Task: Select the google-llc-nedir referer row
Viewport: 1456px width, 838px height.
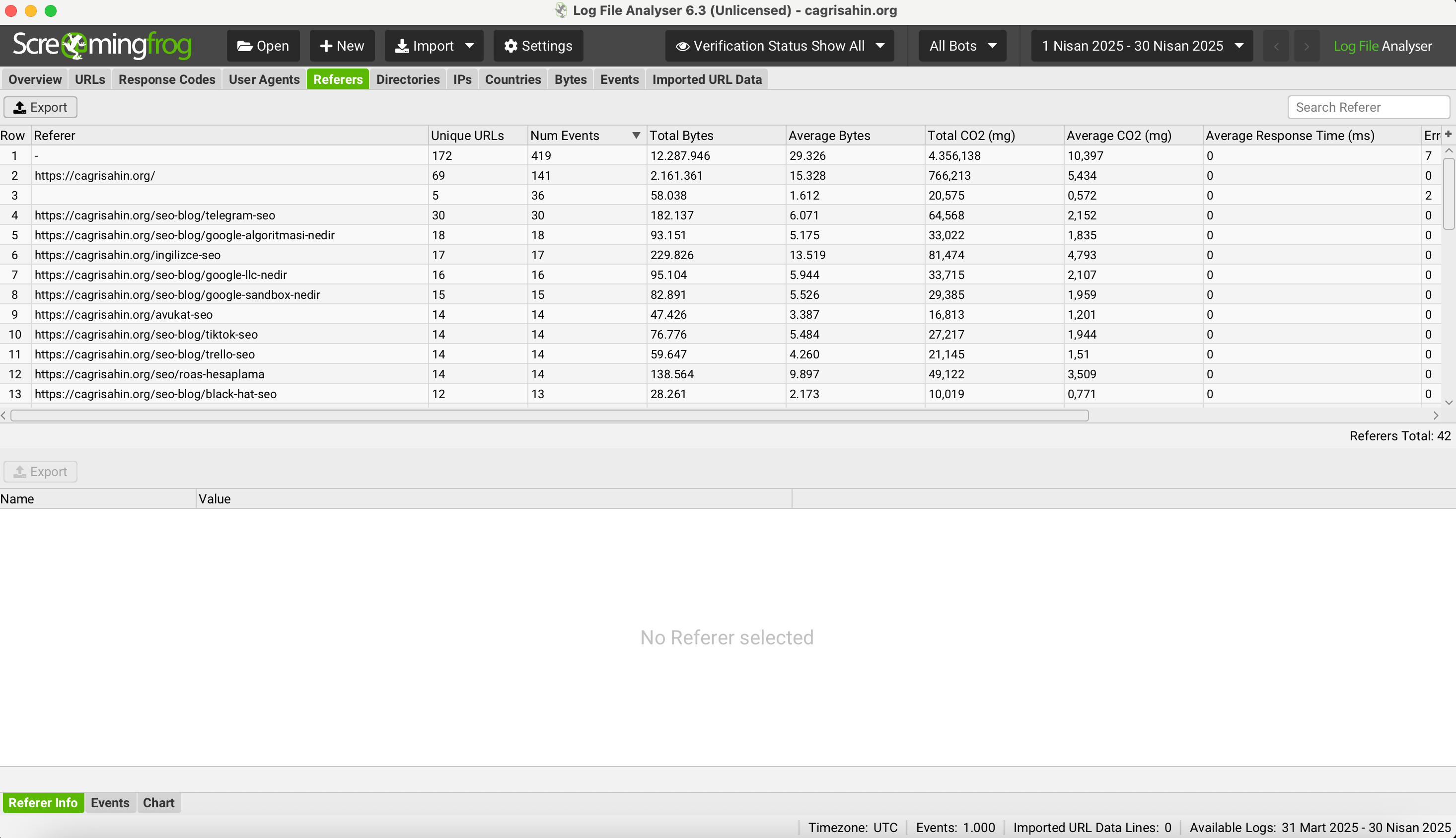Action: (x=720, y=275)
